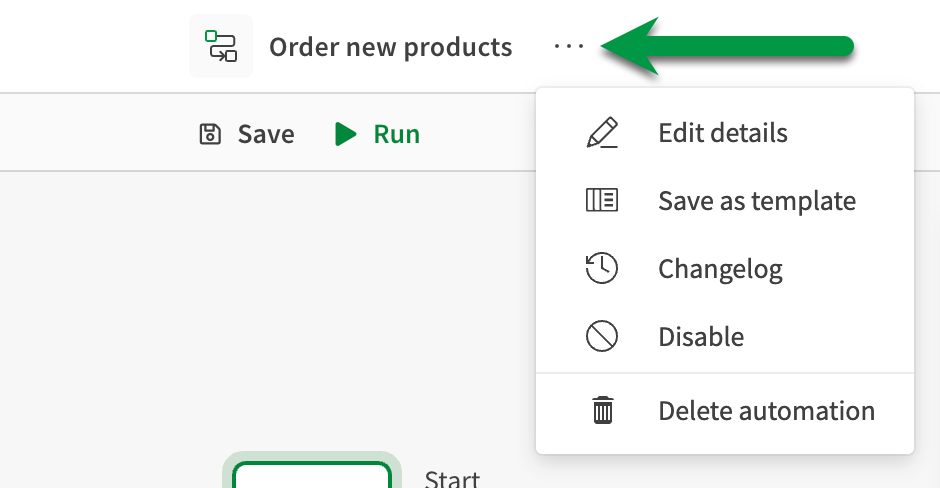
Task: Click the Changelog clock history icon
Action: [x=602, y=268]
